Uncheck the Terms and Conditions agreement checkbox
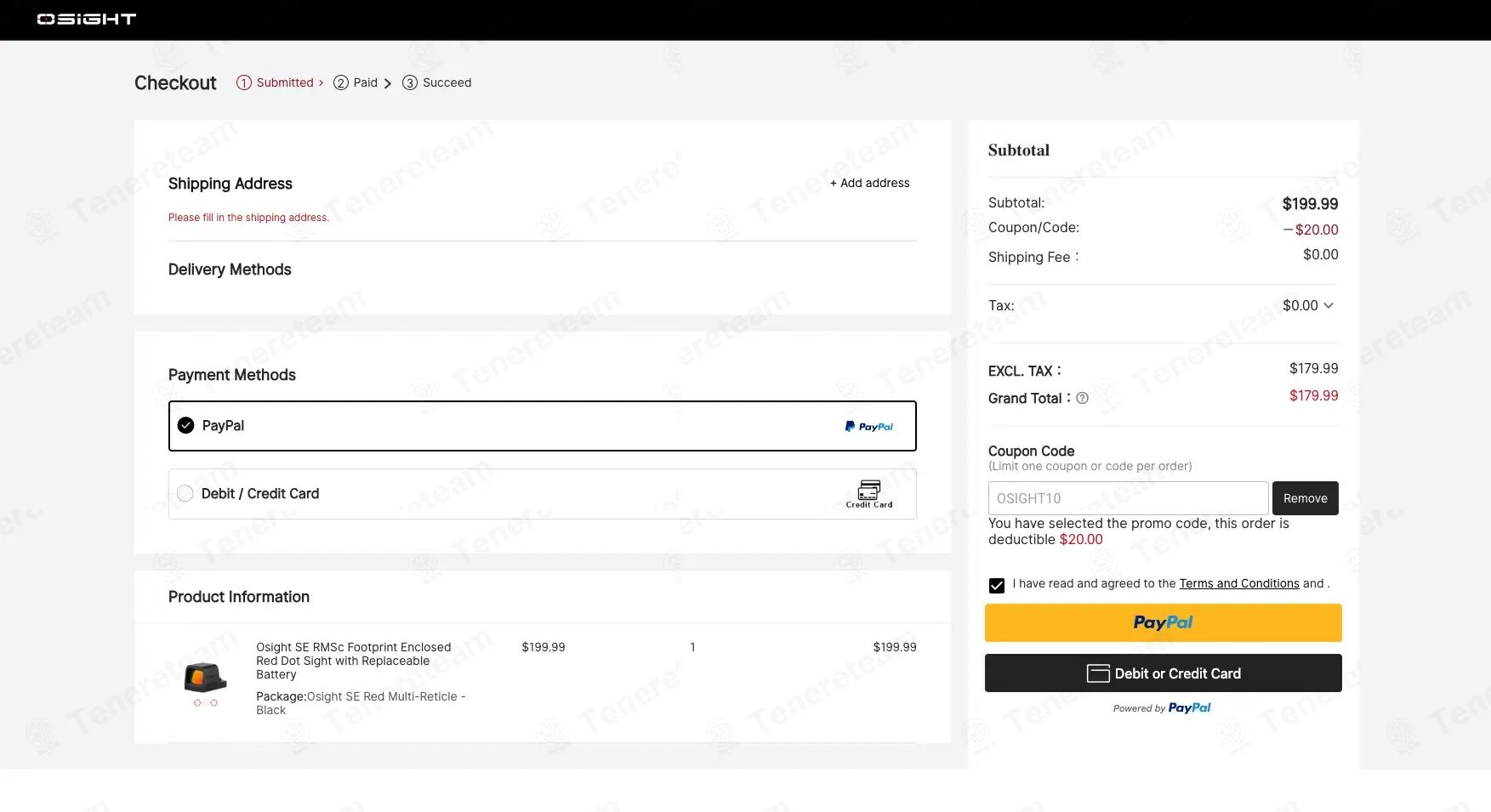This screenshot has height=812, width=1491. (x=997, y=585)
